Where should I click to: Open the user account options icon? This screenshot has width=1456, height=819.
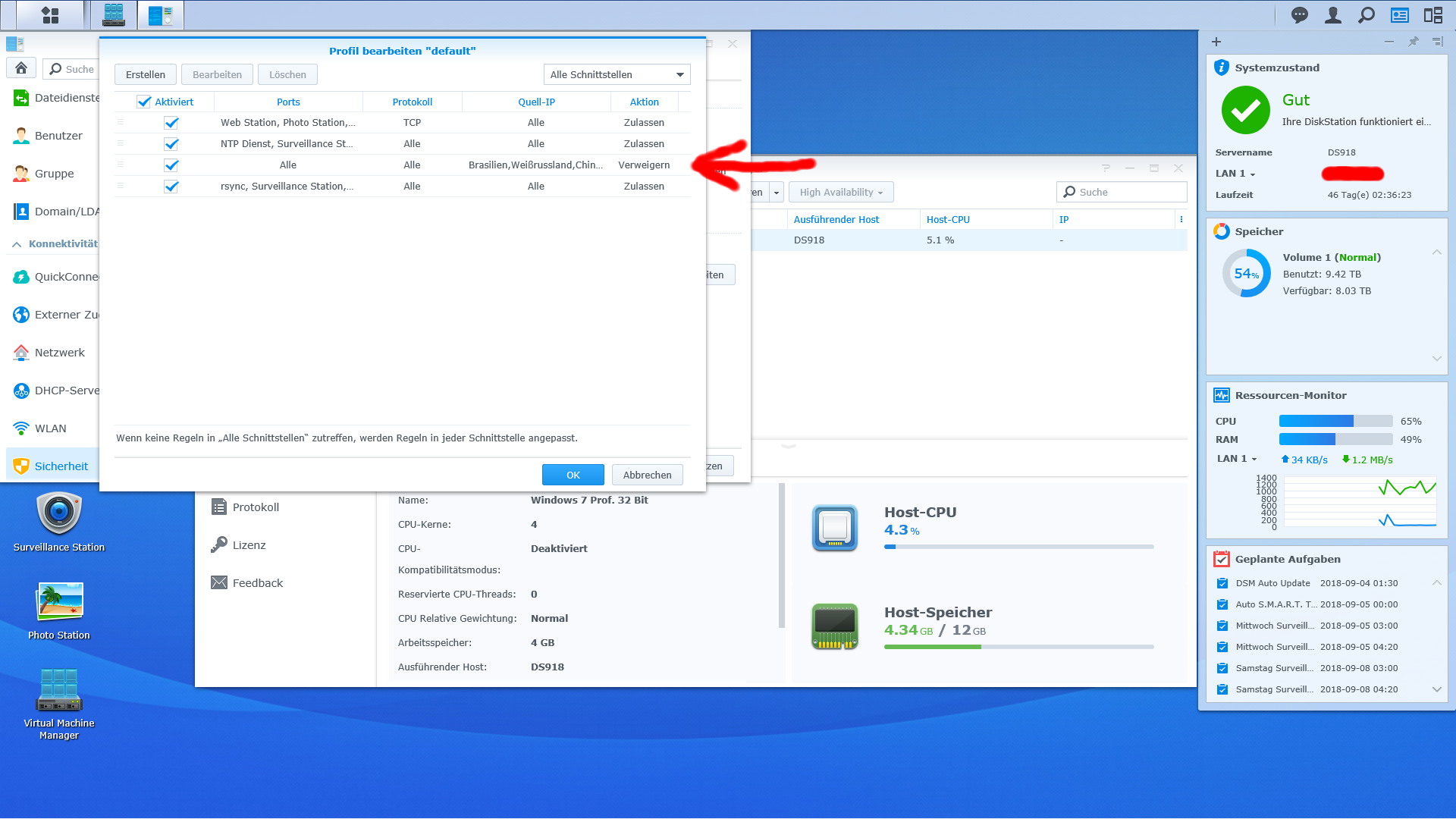pyautogui.click(x=1333, y=15)
